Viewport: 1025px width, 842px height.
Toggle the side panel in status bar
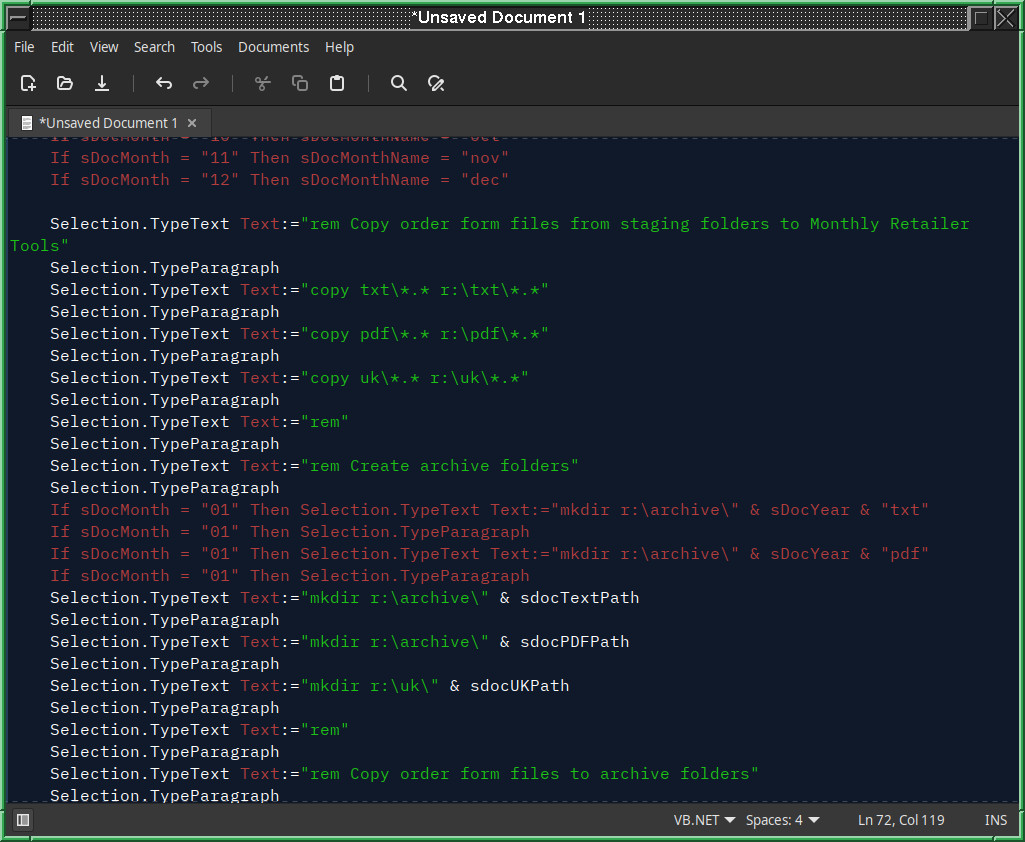(x=23, y=820)
